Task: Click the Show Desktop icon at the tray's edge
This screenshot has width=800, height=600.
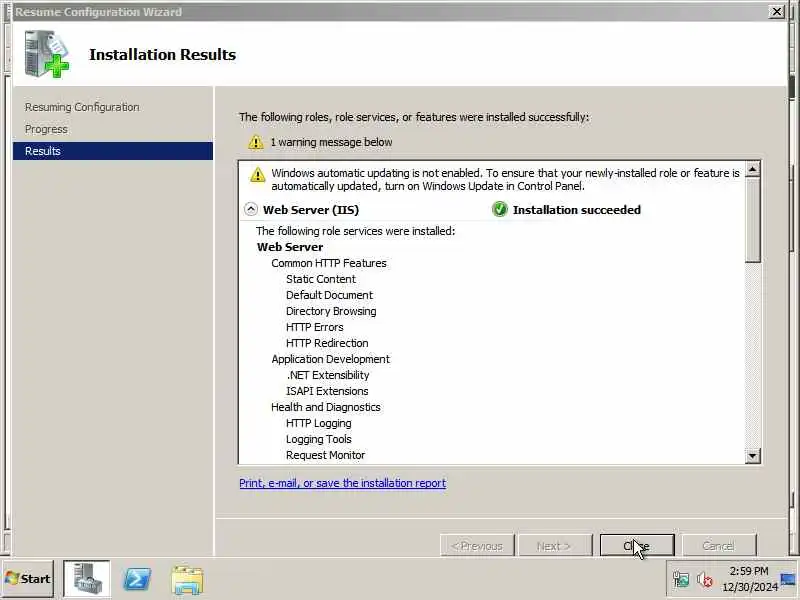Action: (789, 579)
